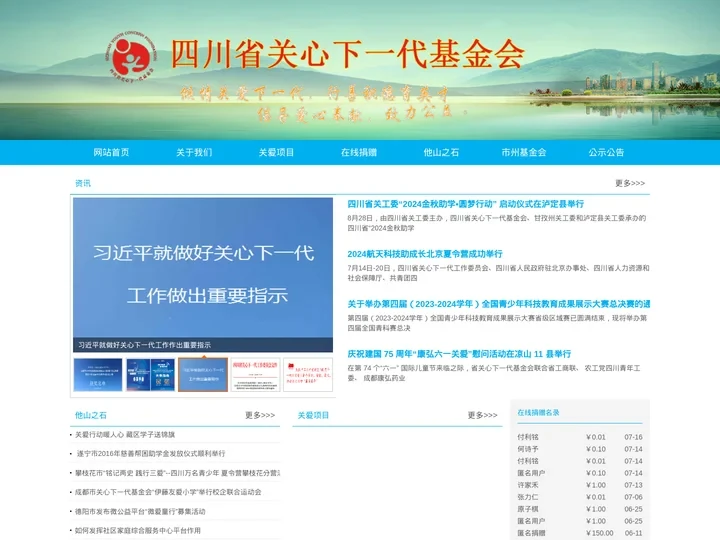This screenshot has height=540, width=720.
Task: Click donor 何诗予 in donation list
Action: click(528, 449)
